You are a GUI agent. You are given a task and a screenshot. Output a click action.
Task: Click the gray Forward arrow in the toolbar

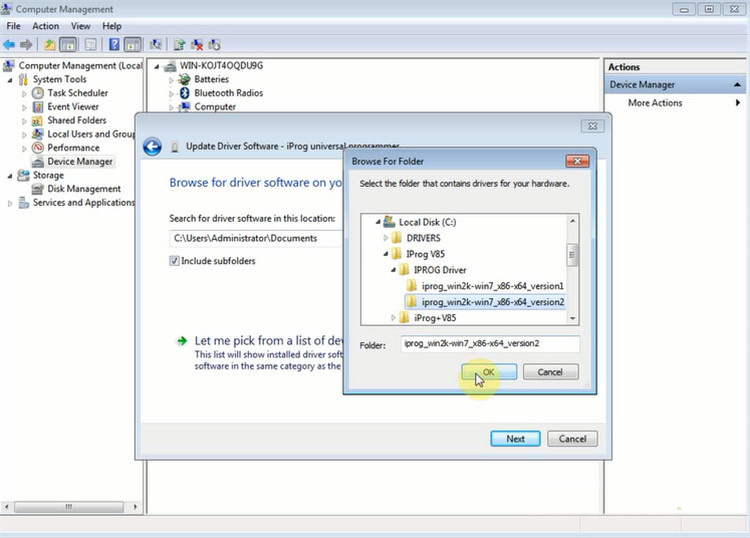point(26,45)
